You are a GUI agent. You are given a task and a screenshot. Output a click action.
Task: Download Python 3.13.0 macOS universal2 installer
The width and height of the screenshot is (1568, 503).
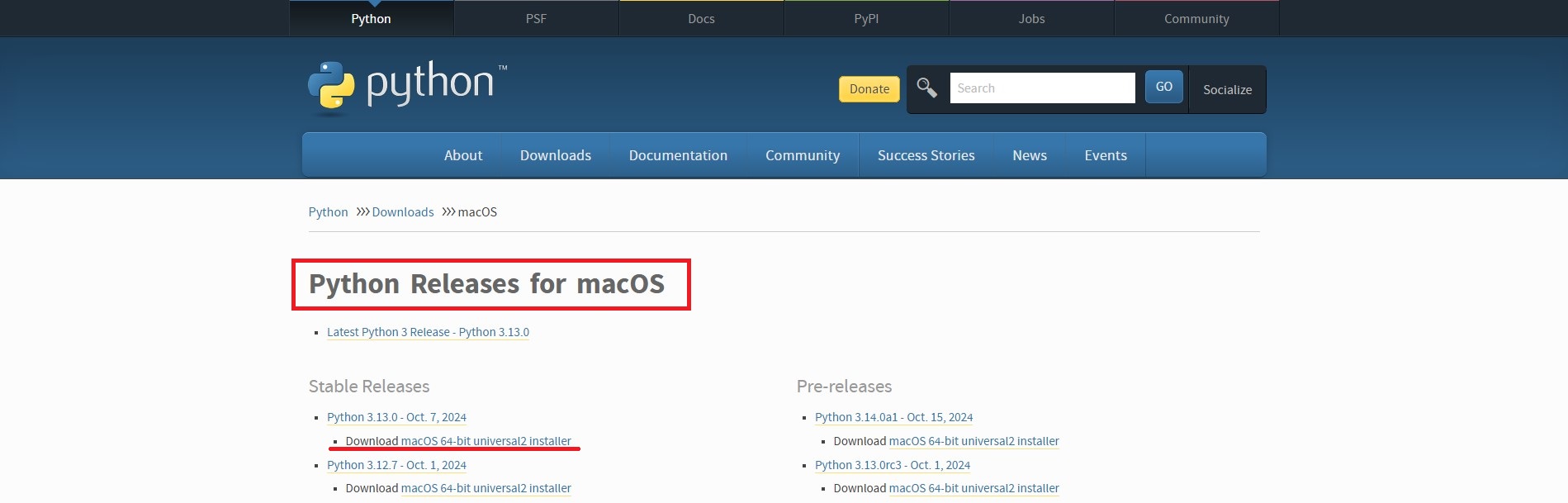pyautogui.click(x=486, y=441)
